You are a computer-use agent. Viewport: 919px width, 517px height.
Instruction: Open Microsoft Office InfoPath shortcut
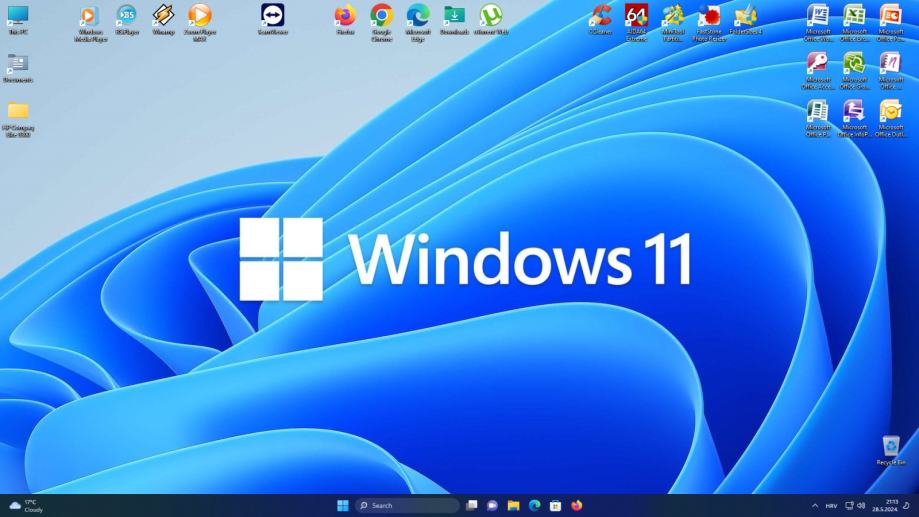tap(855, 119)
